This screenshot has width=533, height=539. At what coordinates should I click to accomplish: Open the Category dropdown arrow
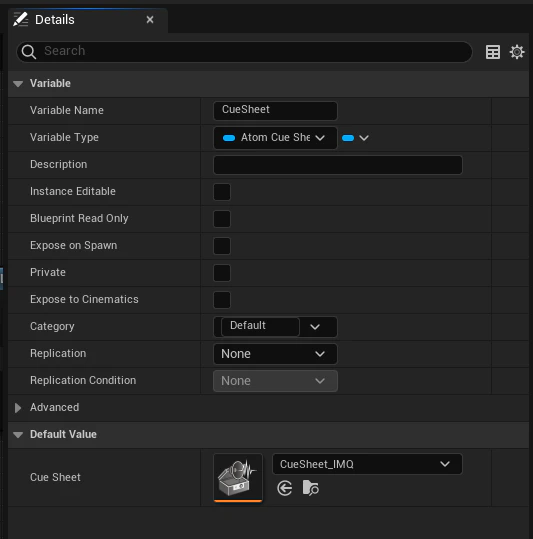click(x=315, y=327)
